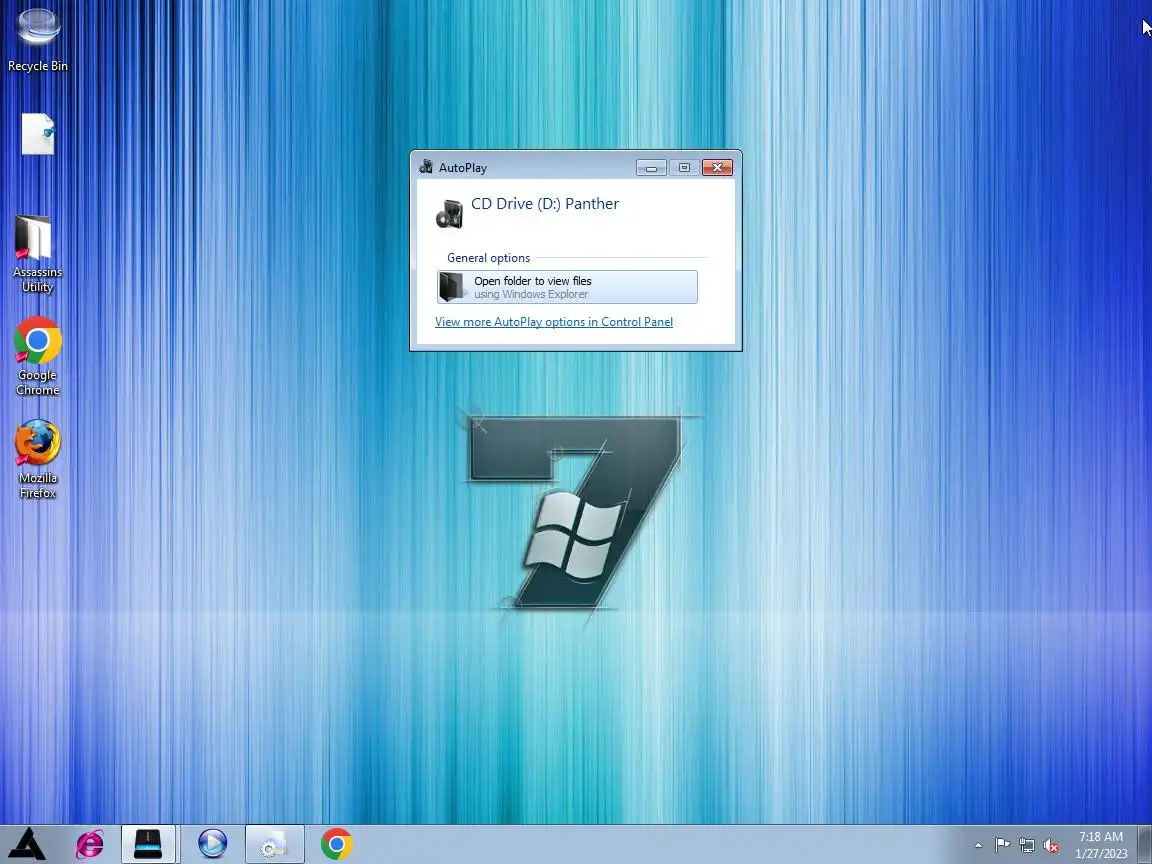Choose Open folder to view files
This screenshot has height=864, width=1152.
[567, 287]
